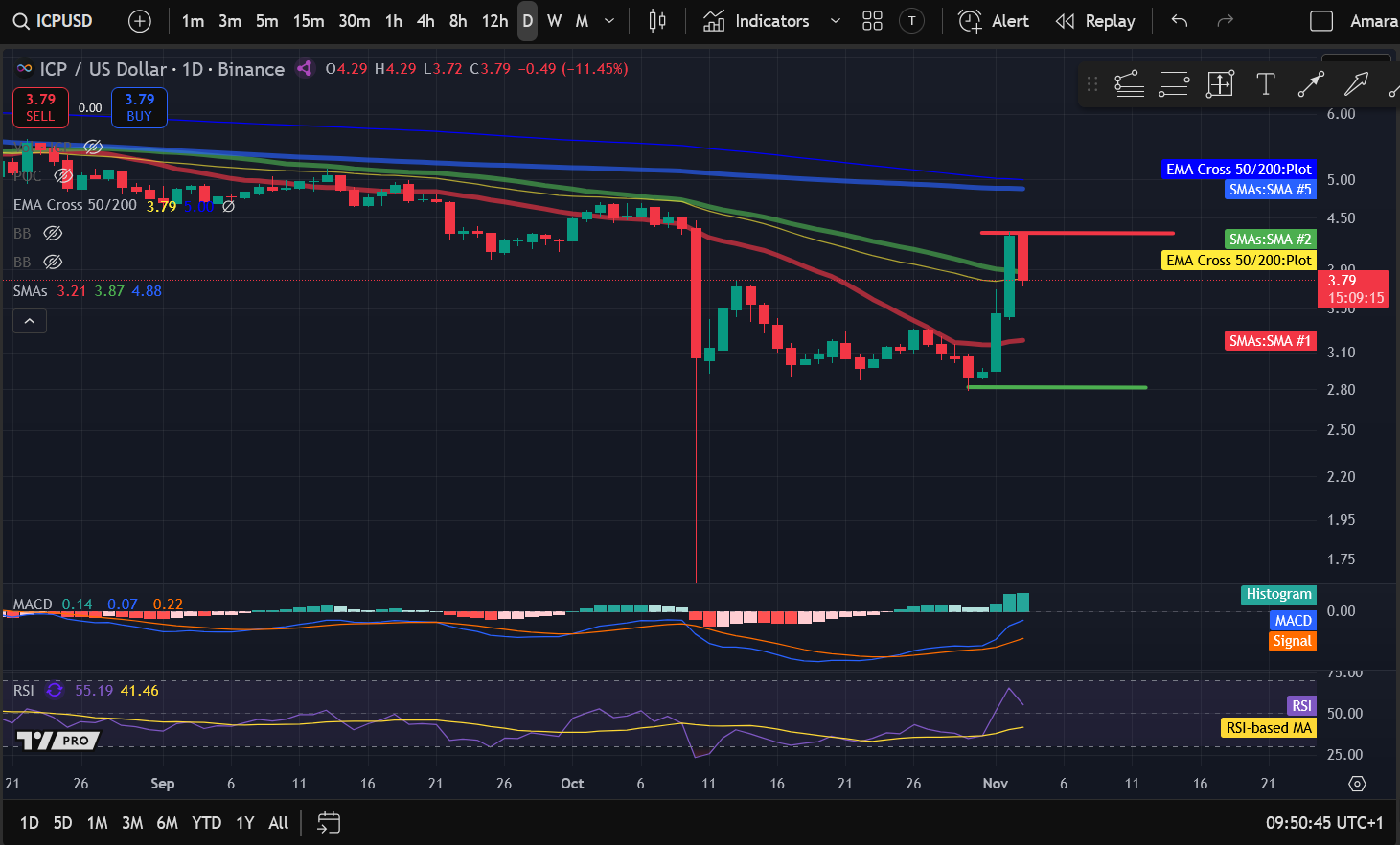This screenshot has width=1400, height=845.
Task: Create a new Alert
Action: [994, 21]
